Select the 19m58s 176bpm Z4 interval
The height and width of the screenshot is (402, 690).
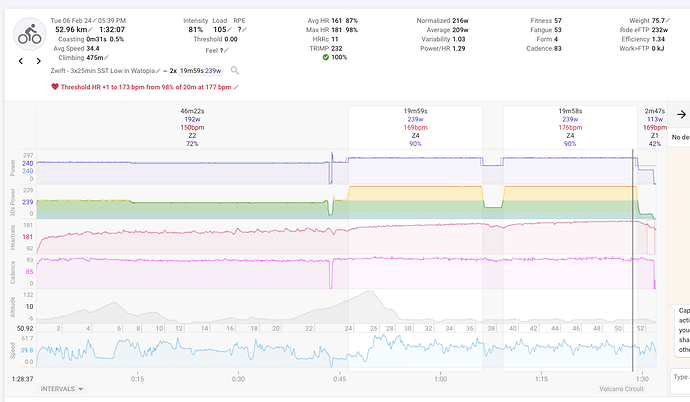[x=570, y=127]
